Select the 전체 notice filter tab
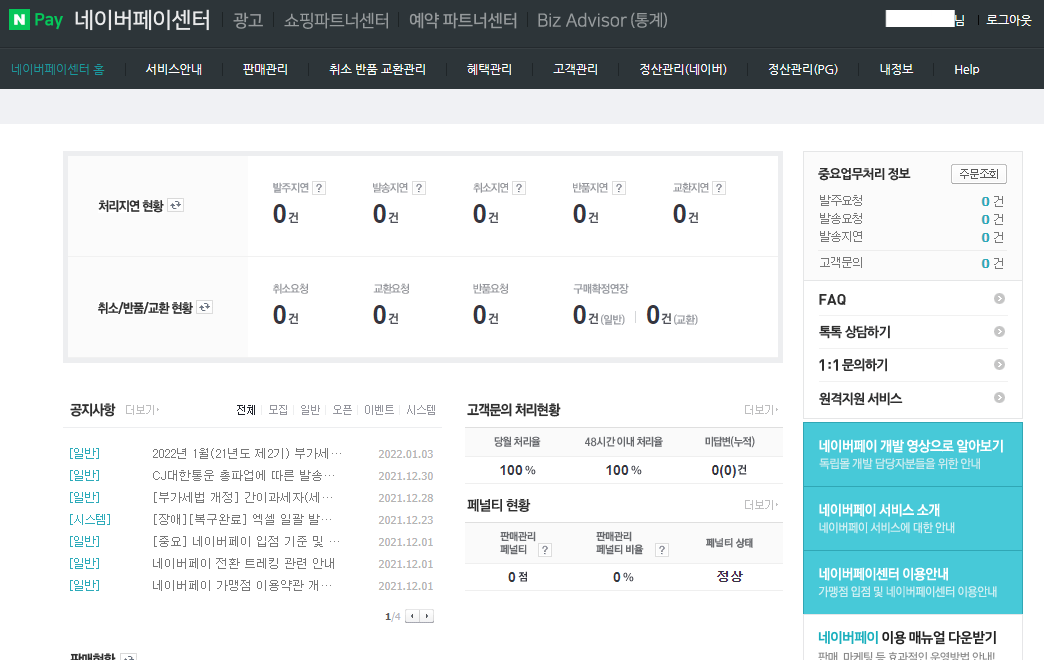Screen dimensions: 1044x660 [x=246, y=410]
